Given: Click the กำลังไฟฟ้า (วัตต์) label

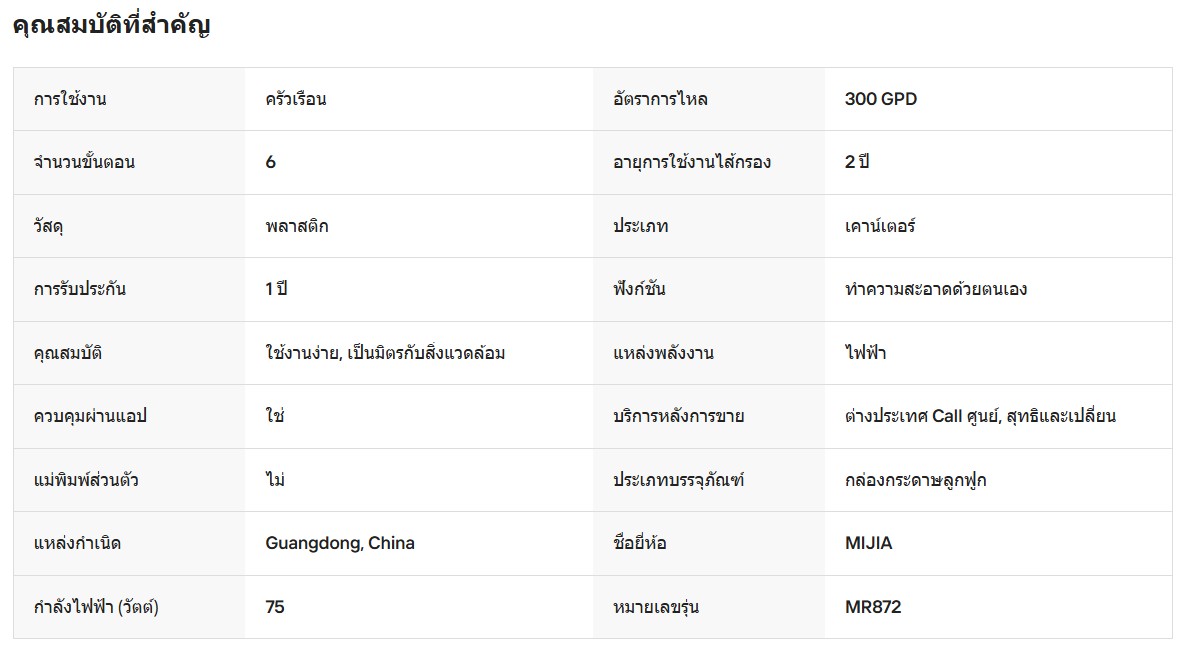Looking at the screenshot, I should [96, 607].
